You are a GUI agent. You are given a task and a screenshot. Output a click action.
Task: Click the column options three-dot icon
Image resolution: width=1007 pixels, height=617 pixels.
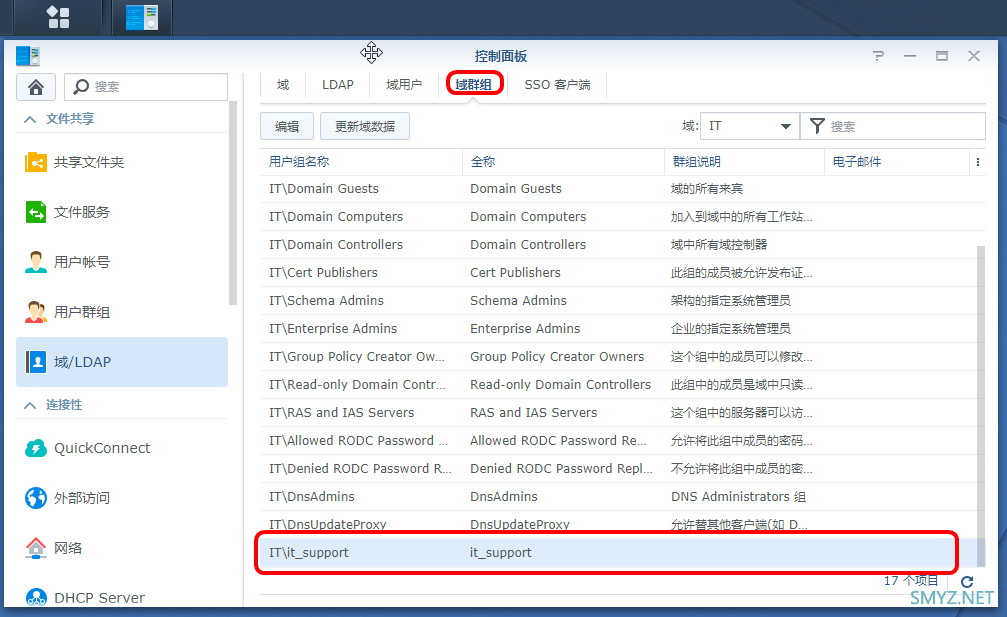977,162
